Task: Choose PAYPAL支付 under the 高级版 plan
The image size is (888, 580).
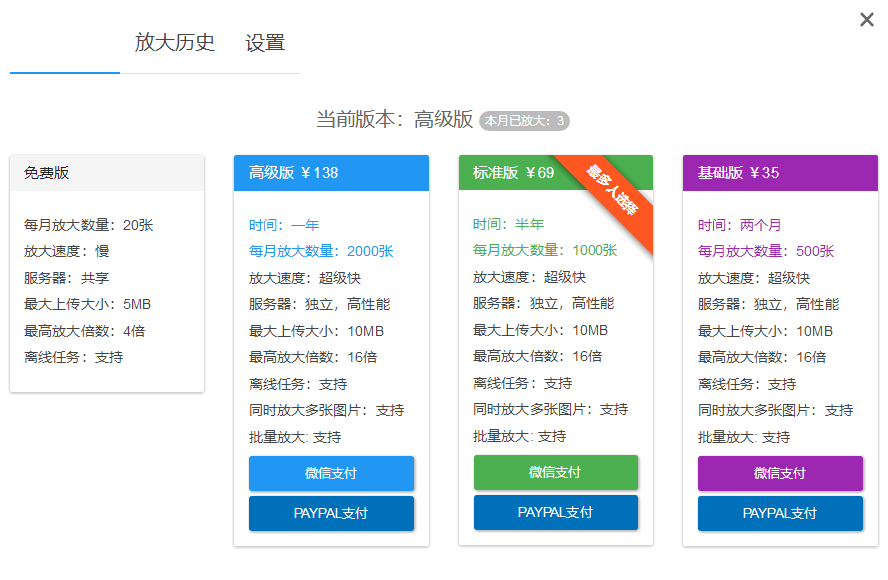Action: (x=331, y=513)
